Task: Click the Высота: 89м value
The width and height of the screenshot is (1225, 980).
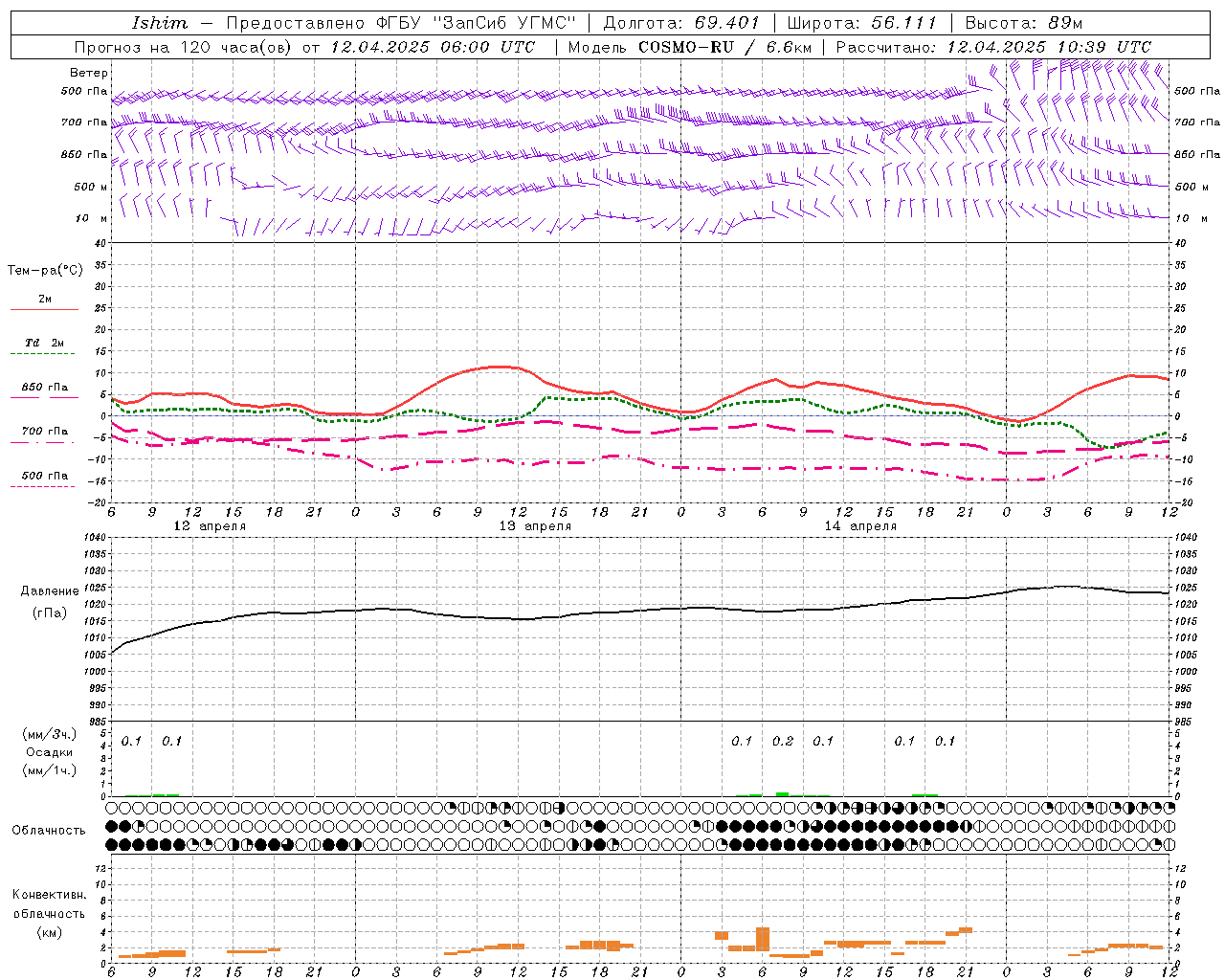Action: [1024, 23]
